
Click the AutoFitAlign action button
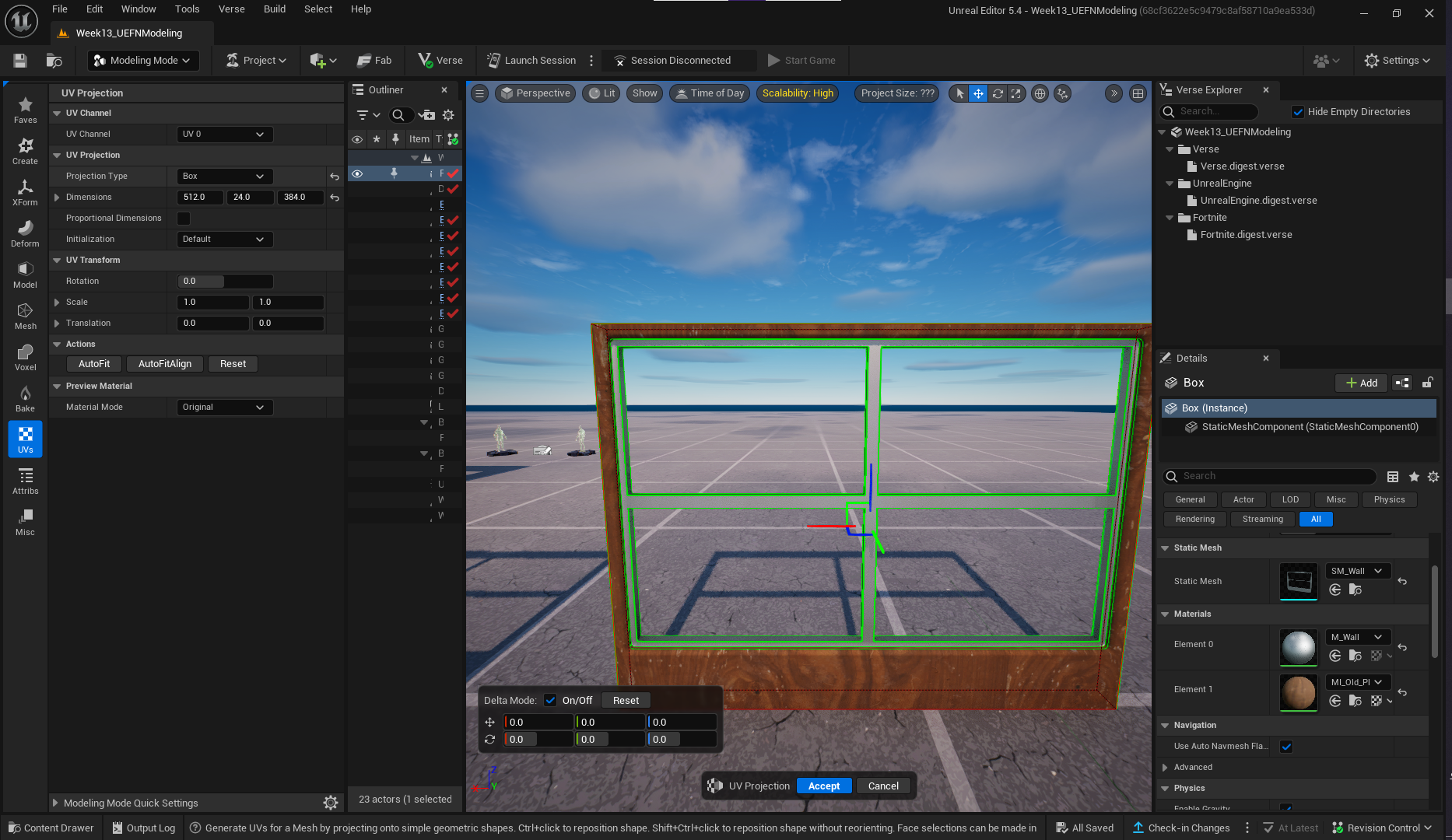165,364
